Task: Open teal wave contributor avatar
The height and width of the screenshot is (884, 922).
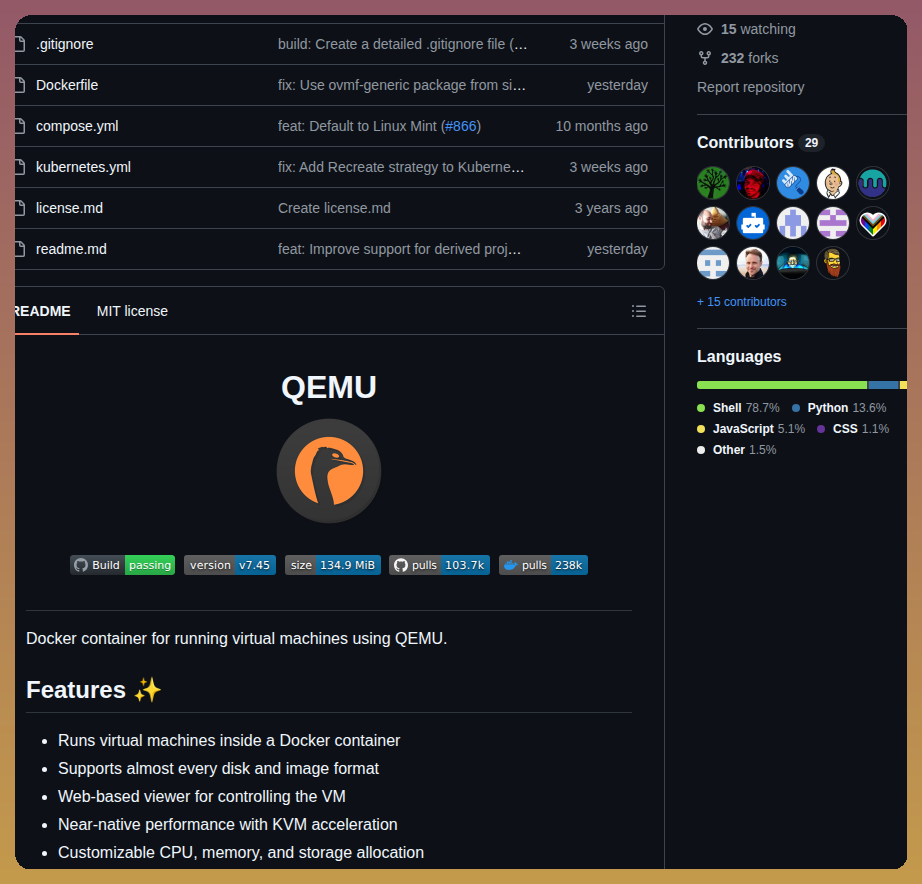Action: pos(873,183)
